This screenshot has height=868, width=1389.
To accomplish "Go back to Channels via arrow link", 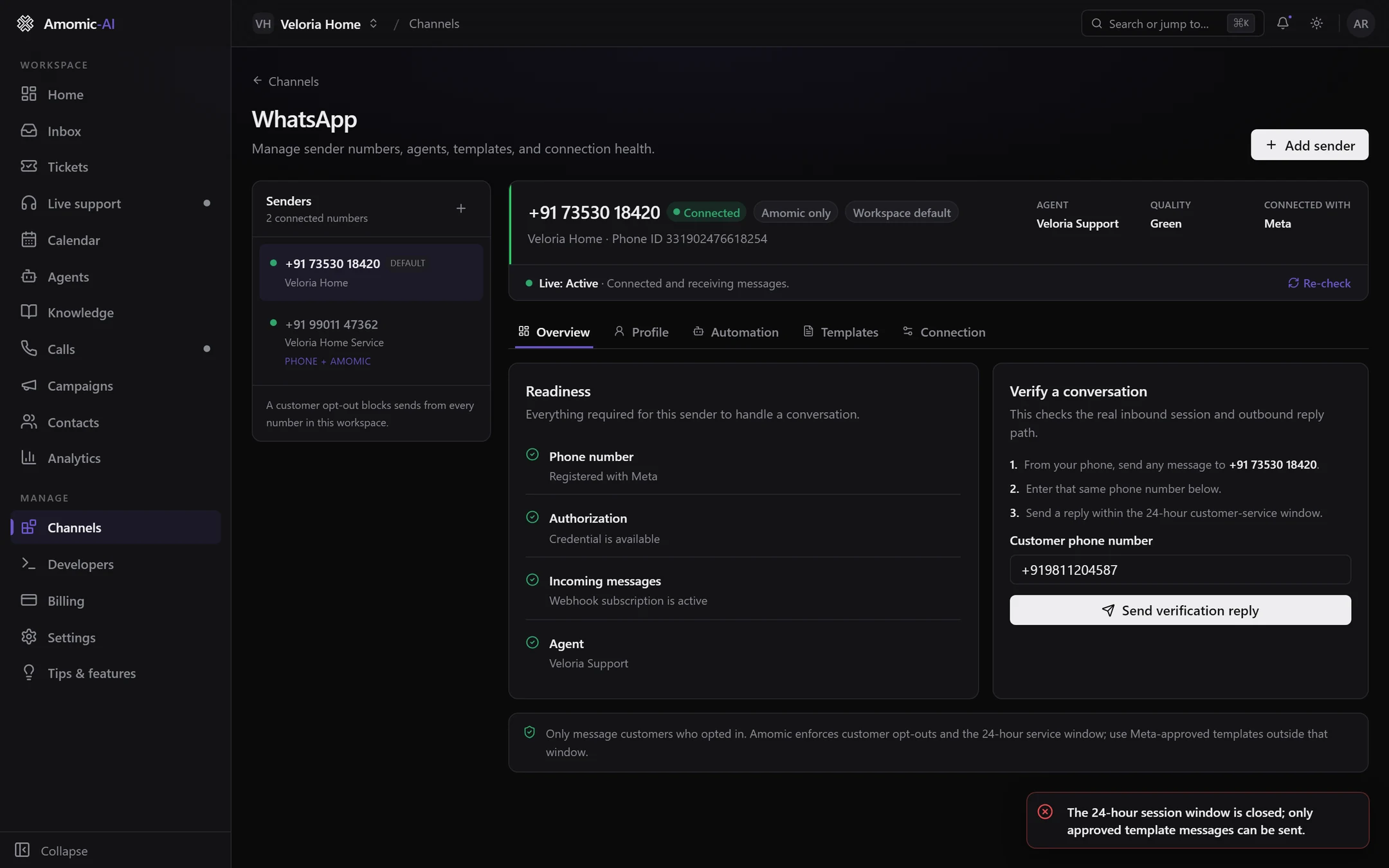I will click(286, 82).
